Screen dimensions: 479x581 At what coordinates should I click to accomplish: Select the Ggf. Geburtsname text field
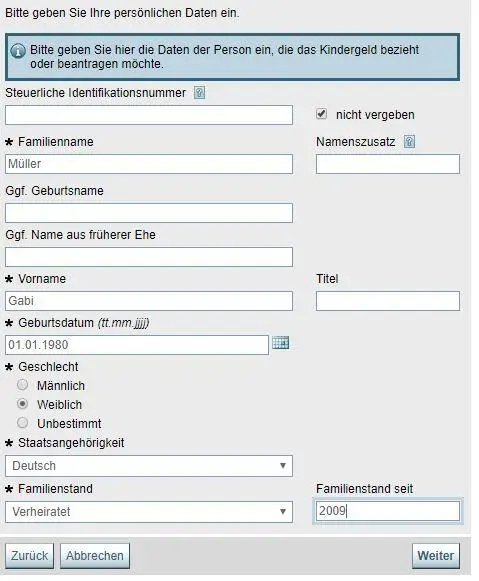149,213
